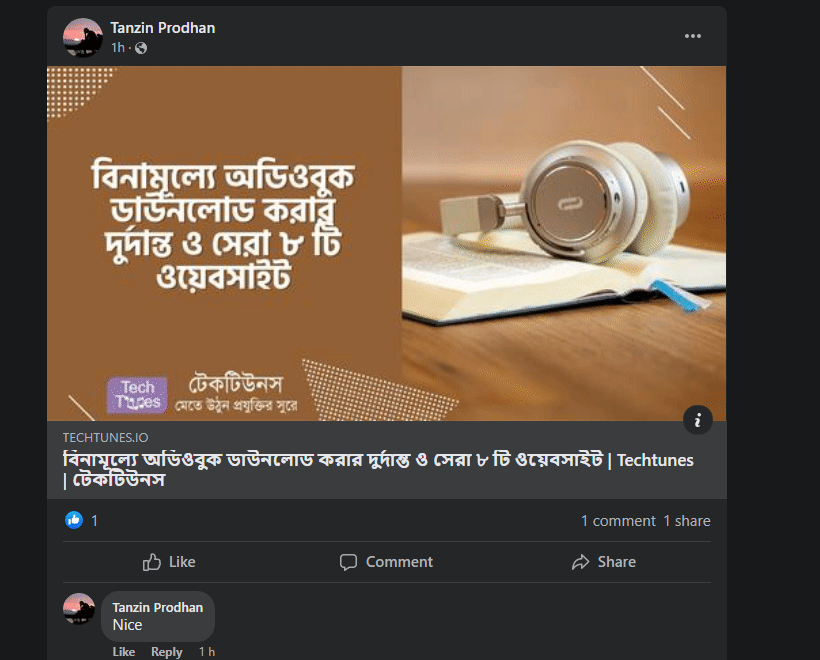Viewport: 820px width, 660px height.
Task: Open commenter's profile picture avatar
Action: point(79,609)
